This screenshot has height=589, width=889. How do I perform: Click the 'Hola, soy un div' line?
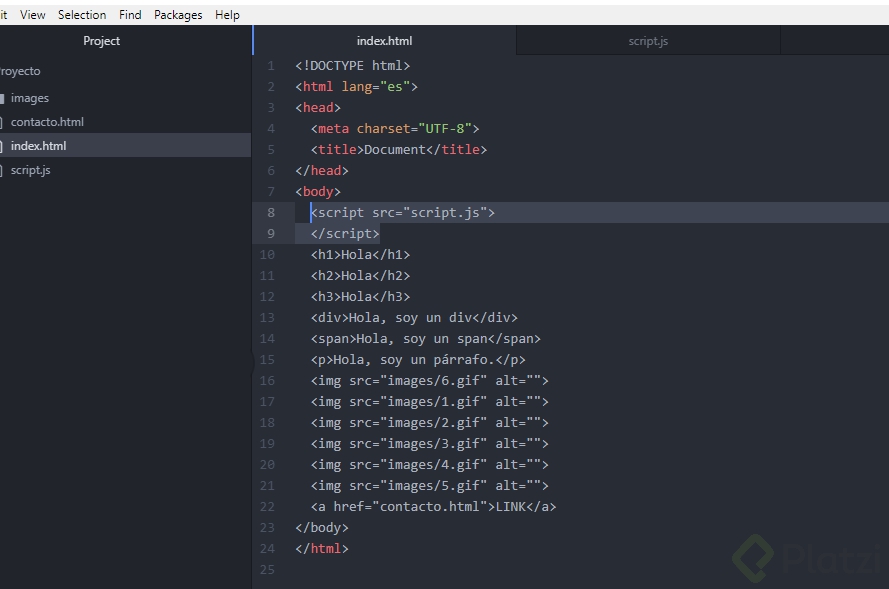(414, 317)
